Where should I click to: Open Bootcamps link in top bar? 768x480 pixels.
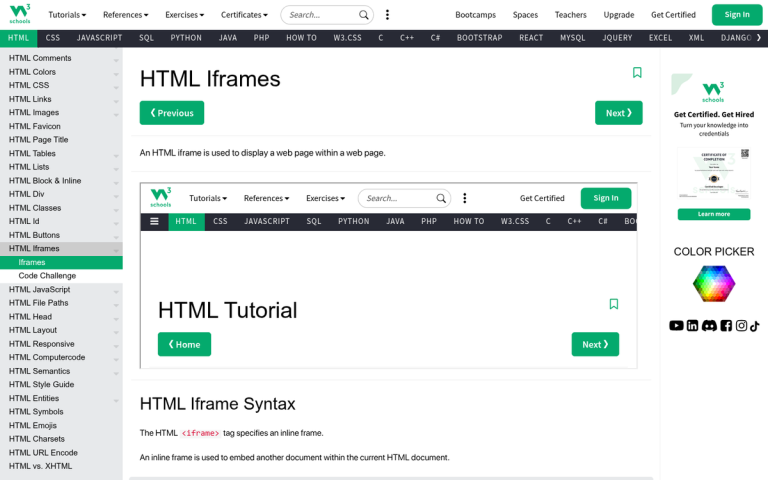click(x=476, y=15)
